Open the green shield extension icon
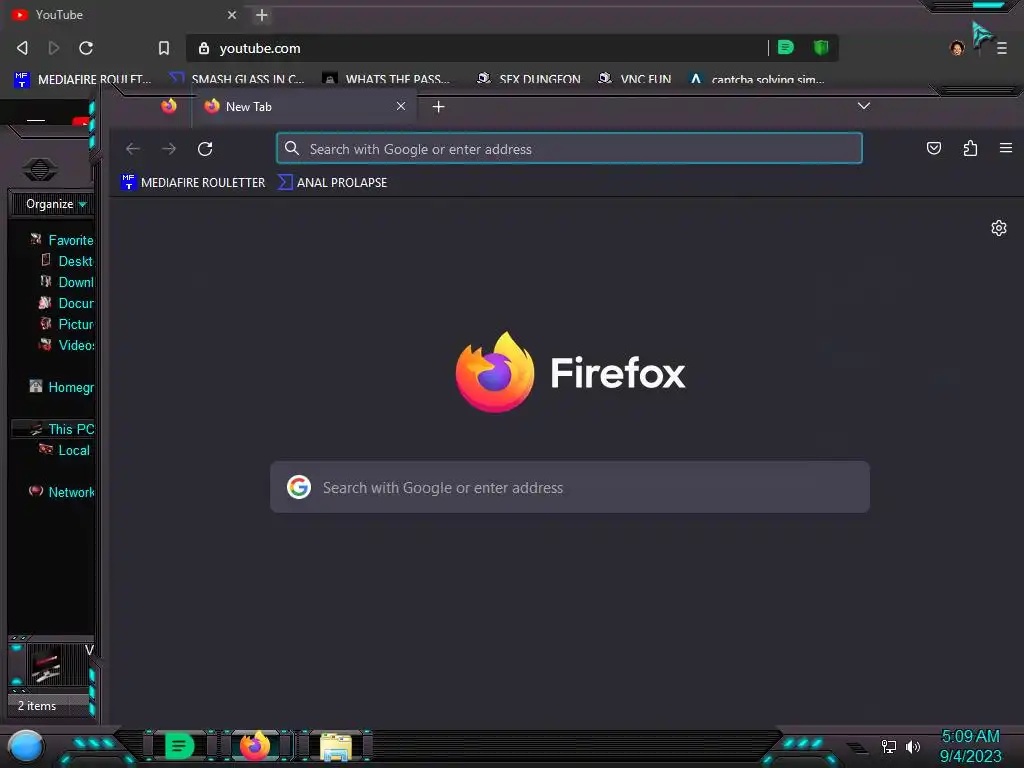This screenshot has height=768, width=1024. (821, 47)
